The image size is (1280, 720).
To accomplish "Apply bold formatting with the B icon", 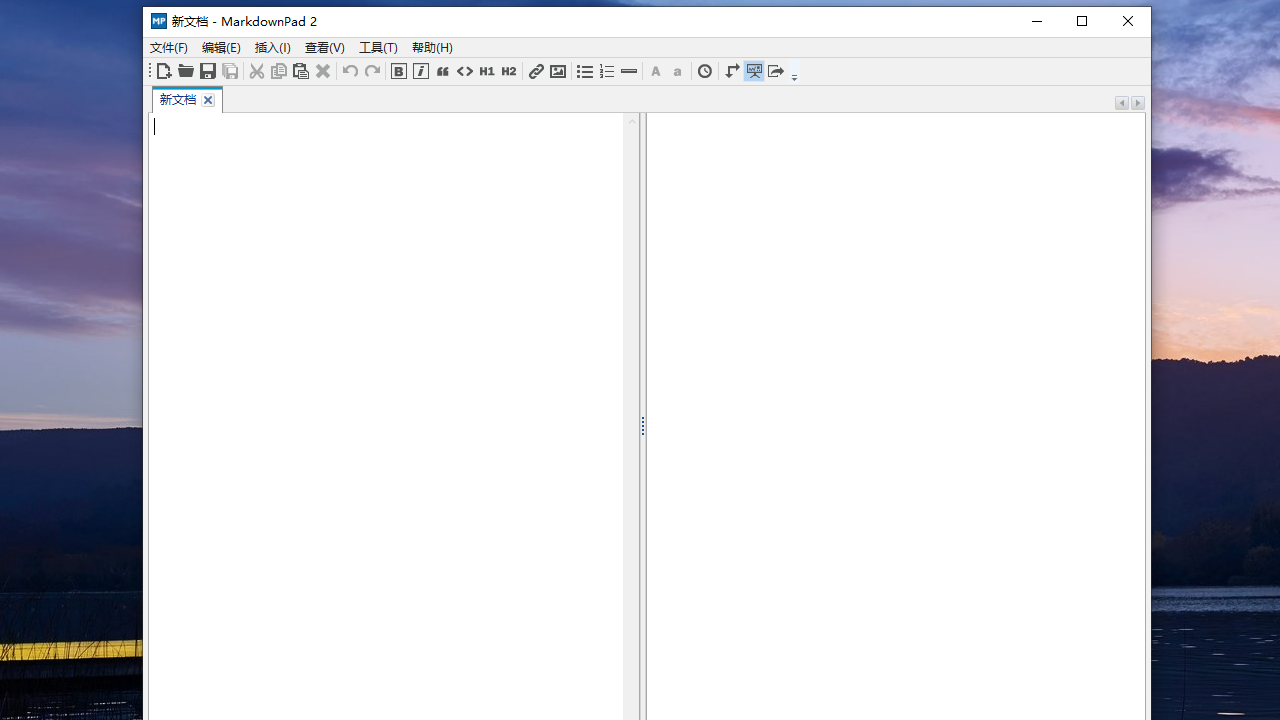I will click(x=398, y=71).
